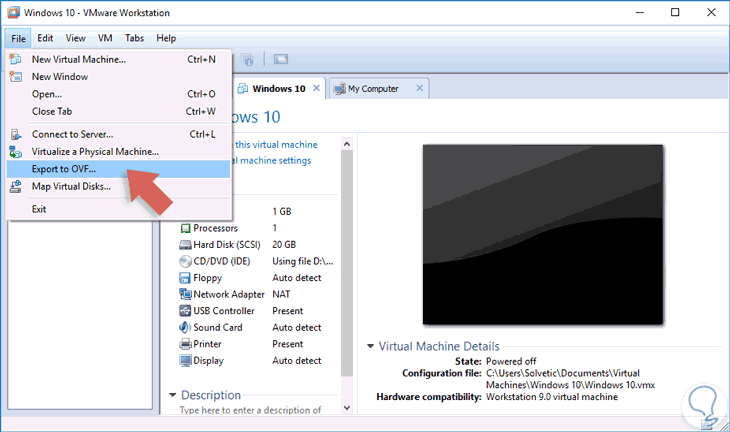Click the 1 GB memory value
730x432 pixels.
(x=282, y=211)
